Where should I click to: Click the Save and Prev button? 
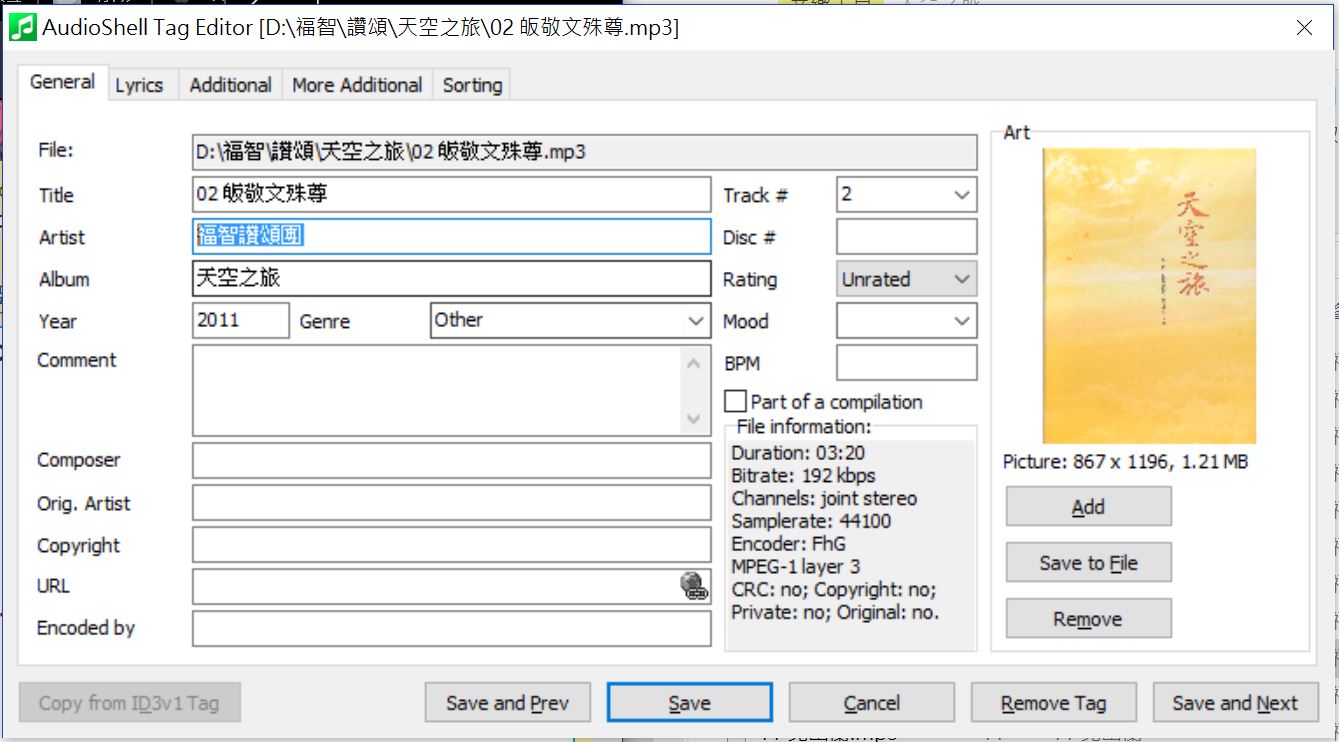click(507, 703)
